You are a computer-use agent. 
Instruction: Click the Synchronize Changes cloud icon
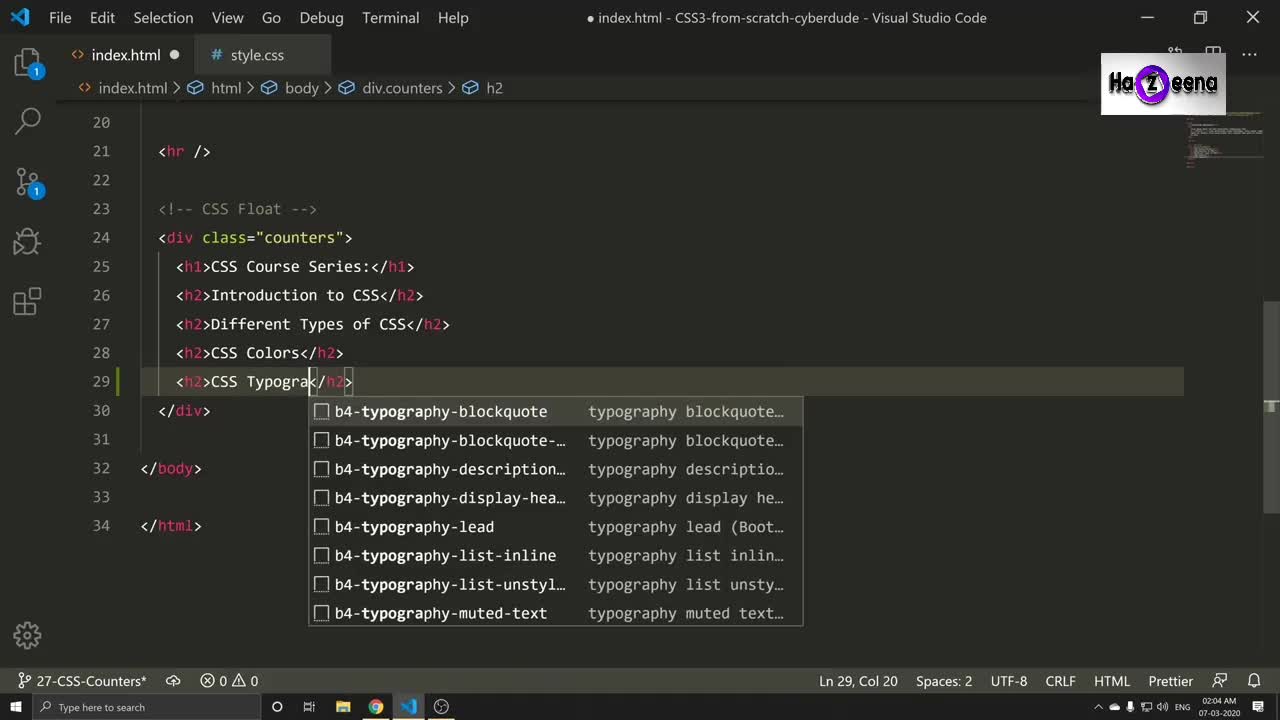click(x=173, y=681)
